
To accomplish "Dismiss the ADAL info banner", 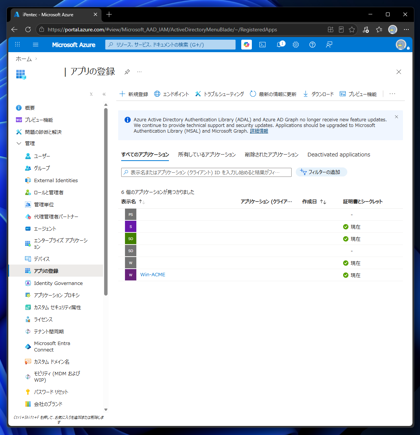I will point(396,117).
